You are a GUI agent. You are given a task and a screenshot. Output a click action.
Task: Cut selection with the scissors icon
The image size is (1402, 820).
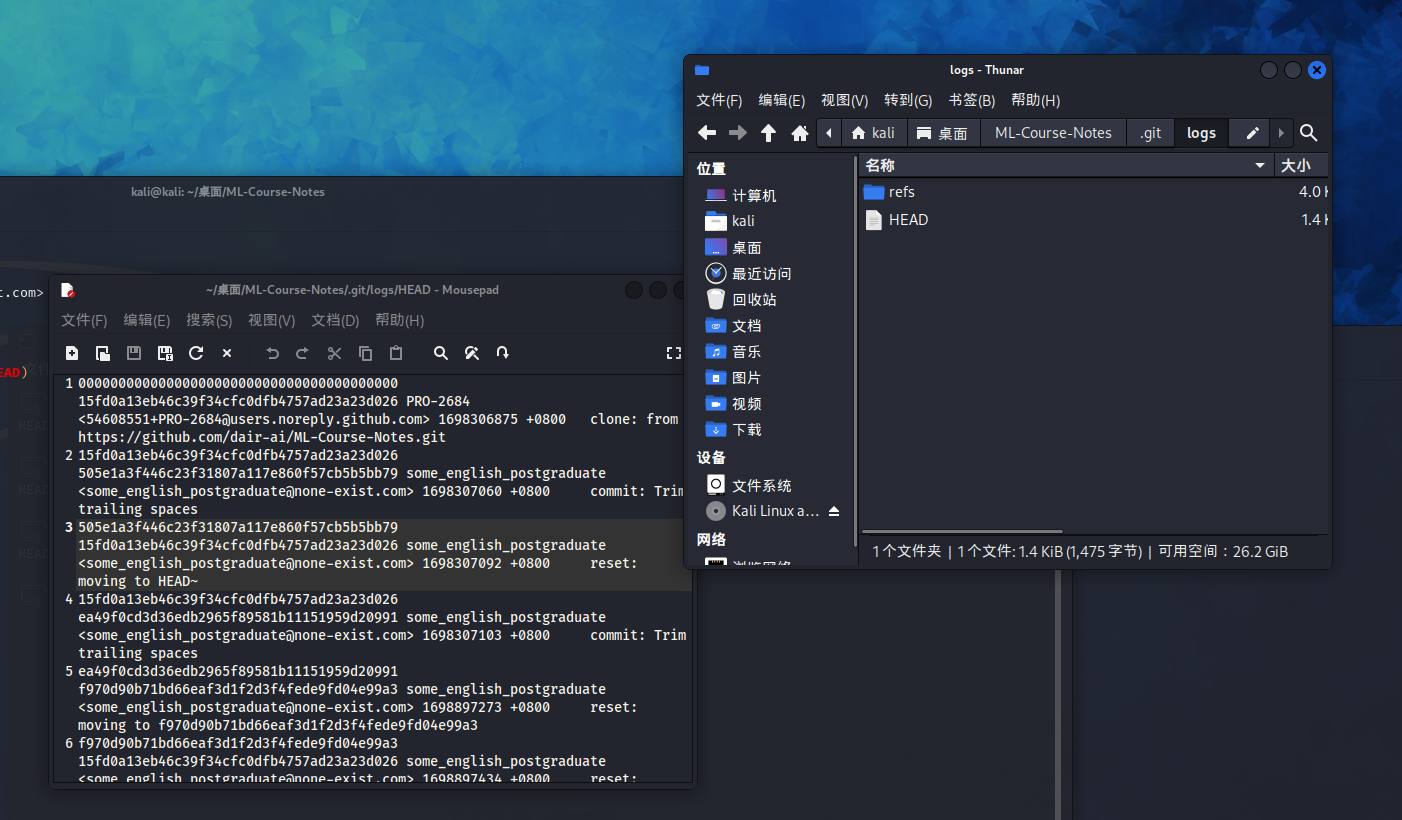[335, 353]
